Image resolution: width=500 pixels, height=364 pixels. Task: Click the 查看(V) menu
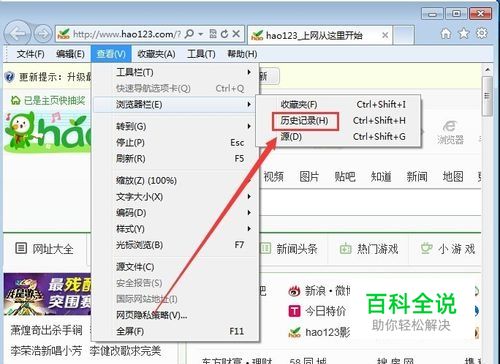tap(111, 54)
